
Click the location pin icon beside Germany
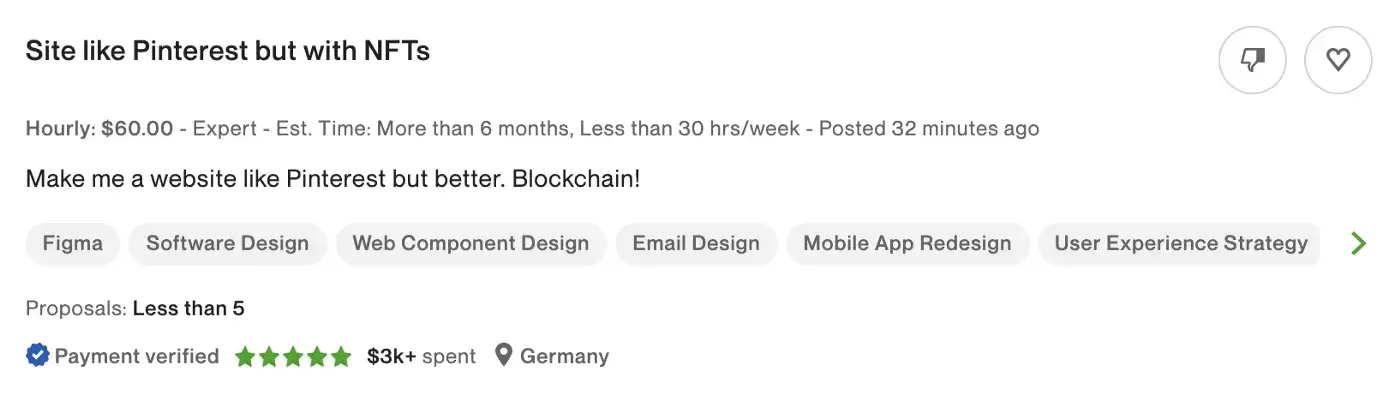pos(504,355)
